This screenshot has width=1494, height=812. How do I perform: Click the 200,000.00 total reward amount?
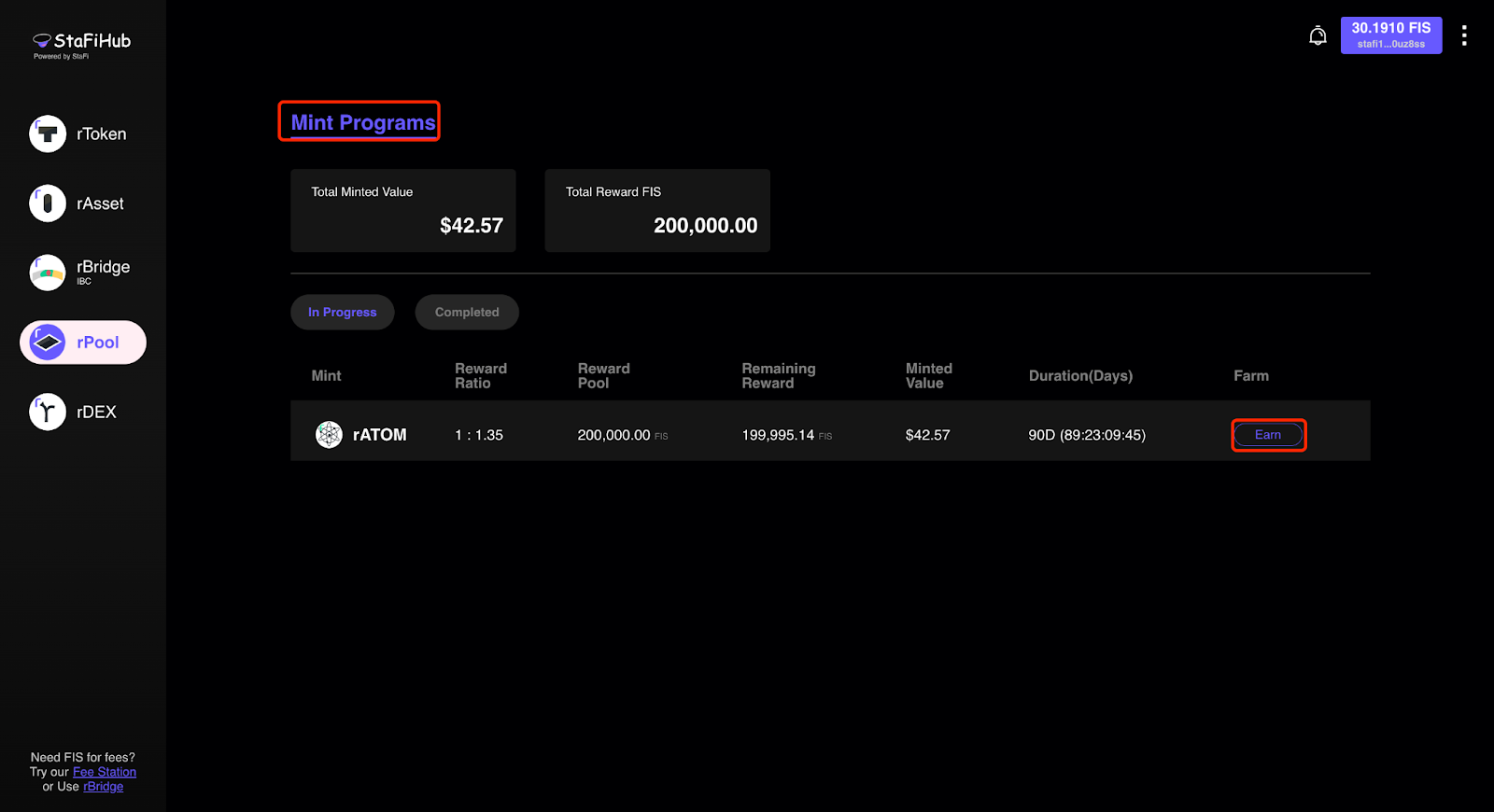tap(706, 226)
